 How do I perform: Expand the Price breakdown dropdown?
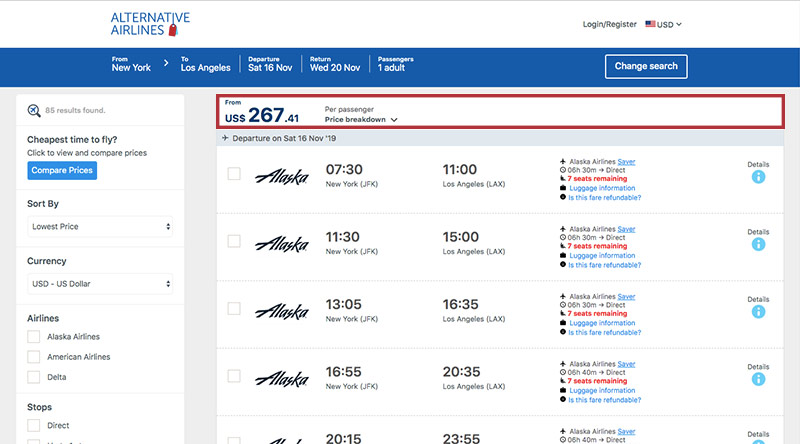(361, 119)
